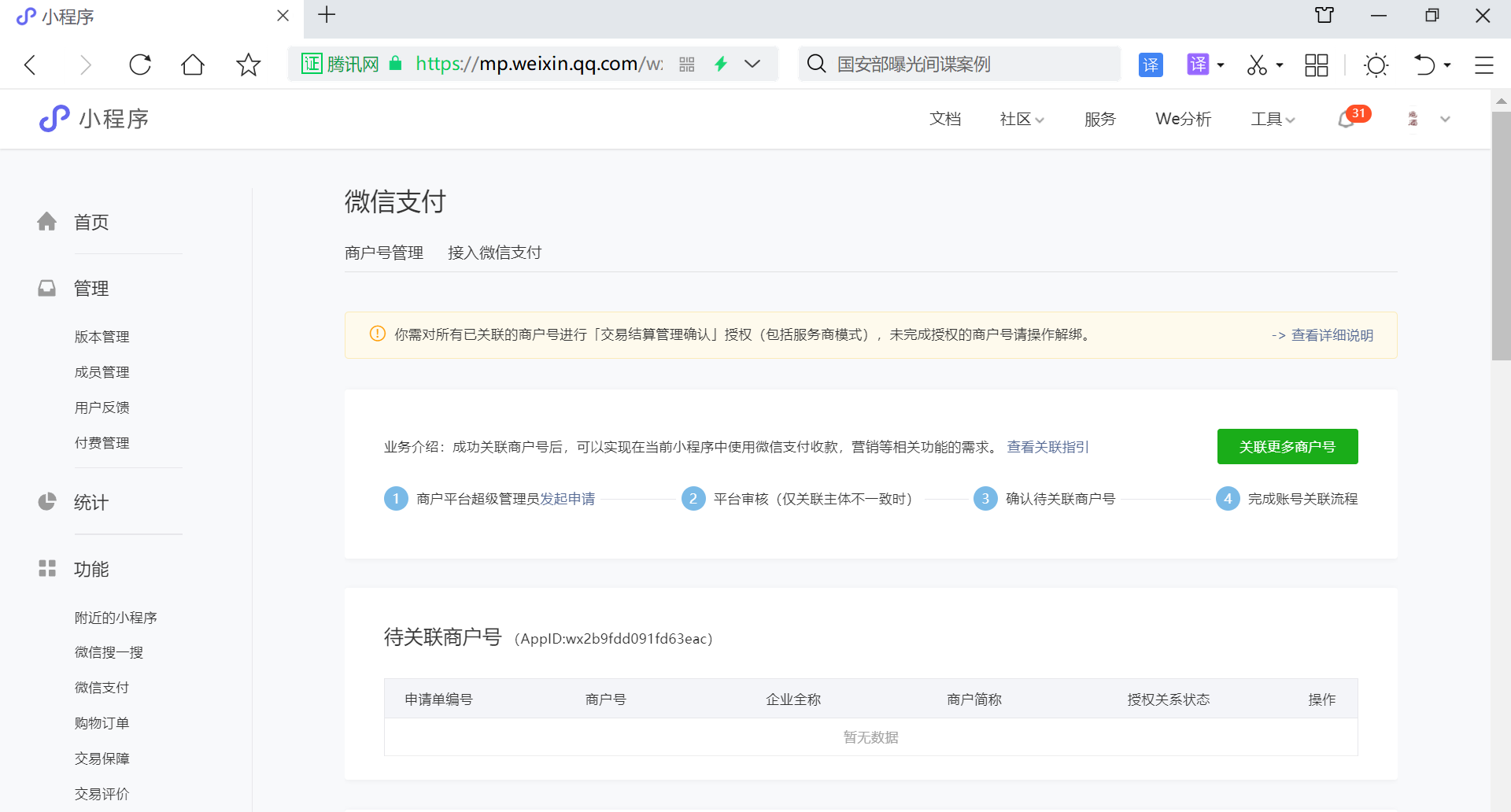Open the QR code icon in address bar

point(687,65)
